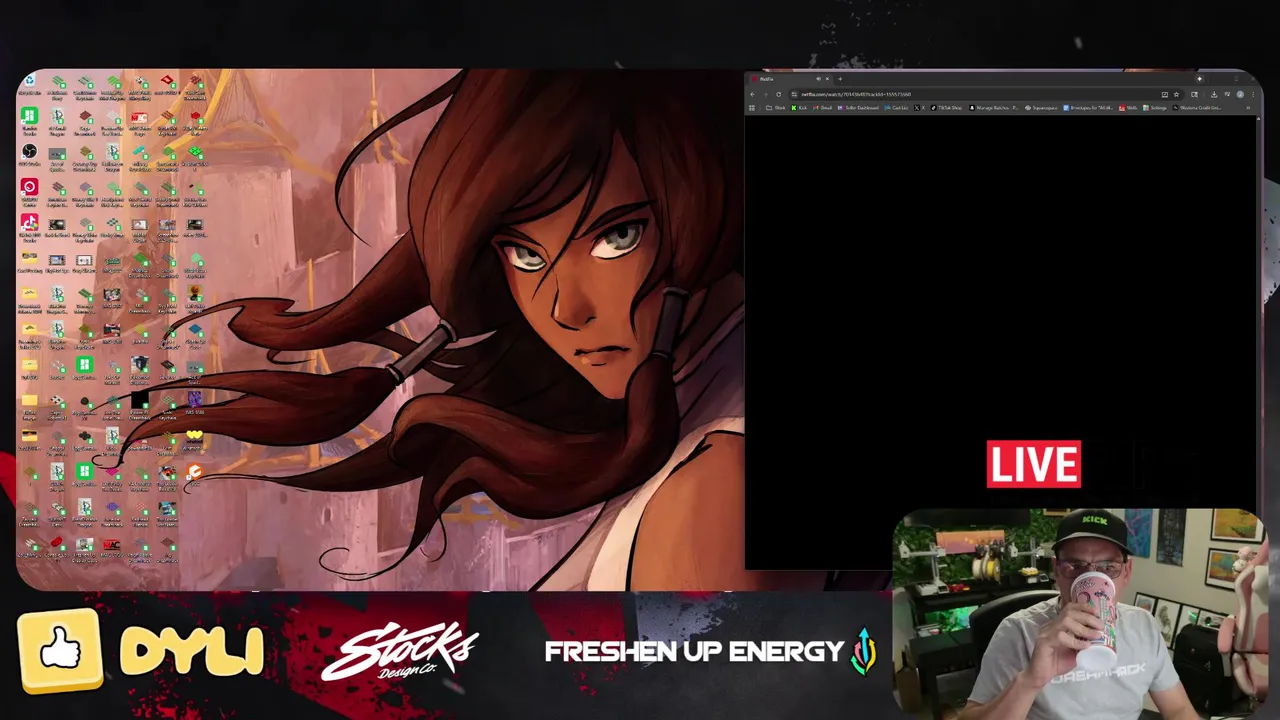This screenshot has height=720, width=1280.
Task: Open the browser profile avatar
Action: pos(1240,95)
